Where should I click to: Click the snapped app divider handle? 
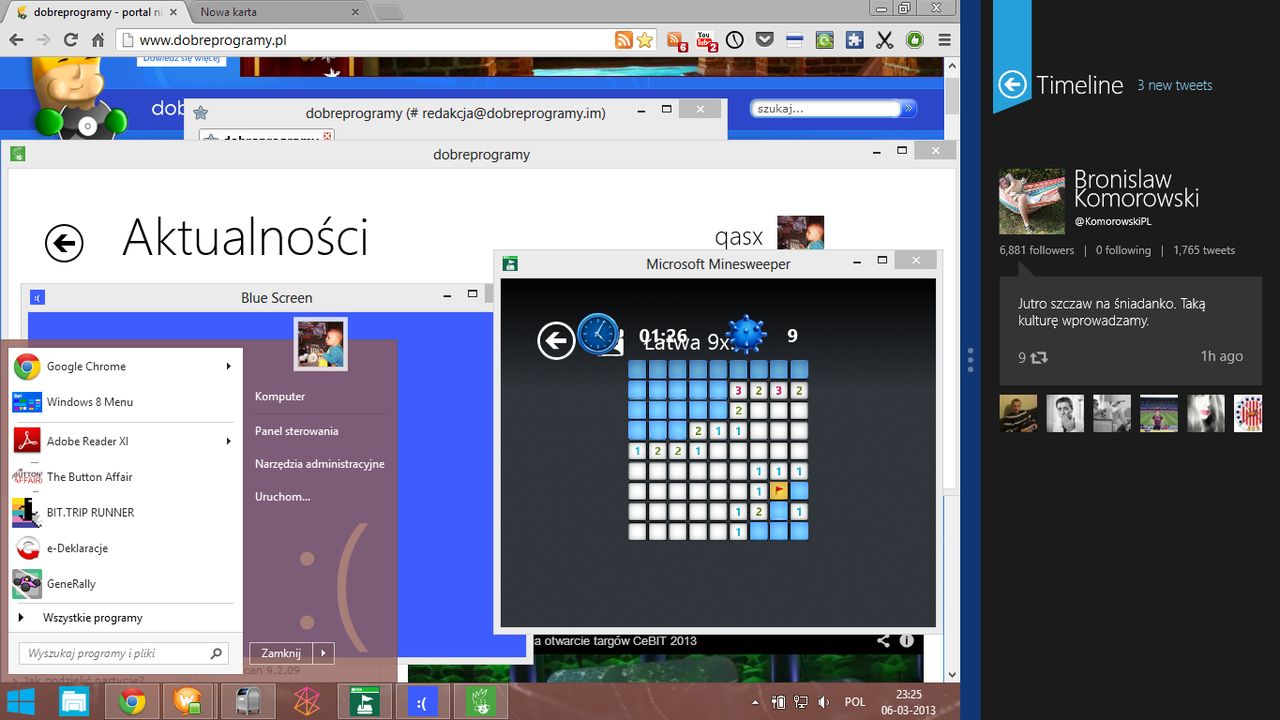[x=970, y=360]
